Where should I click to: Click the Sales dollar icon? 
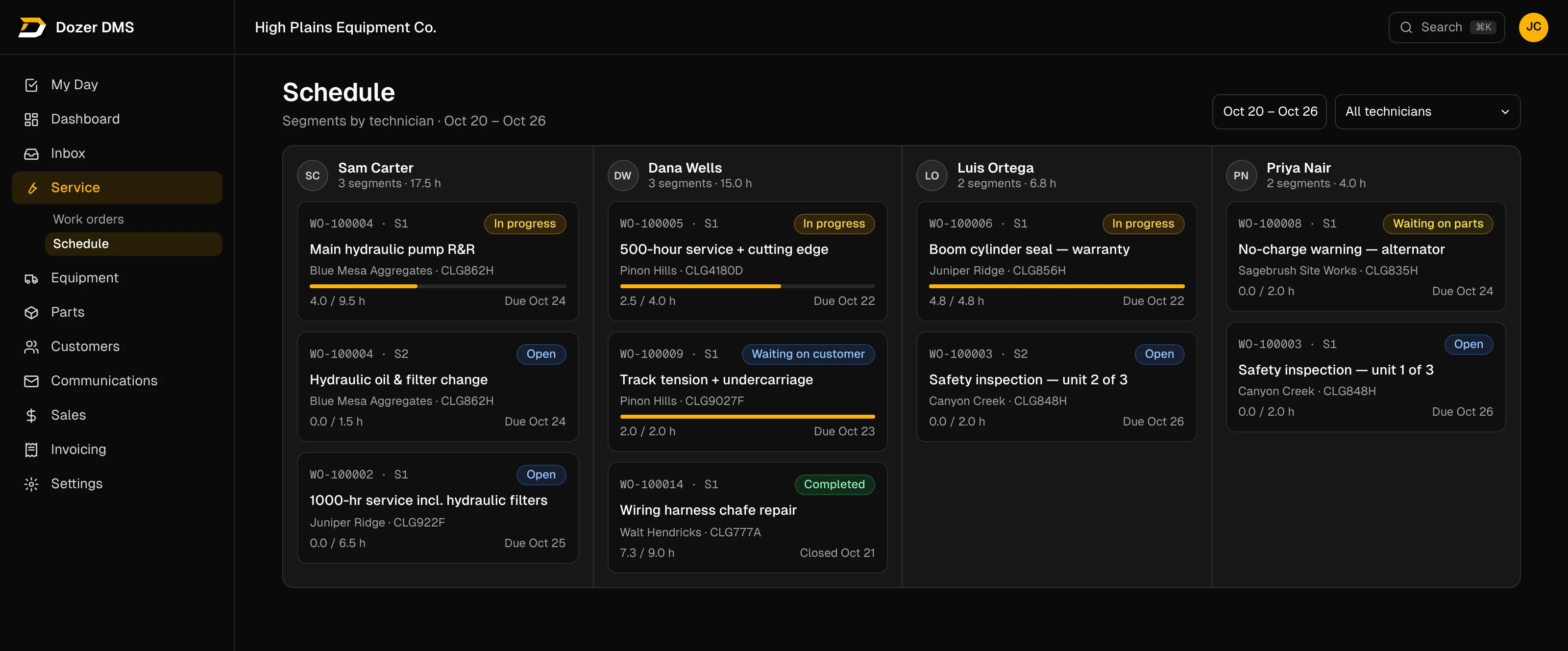coord(31,415)
